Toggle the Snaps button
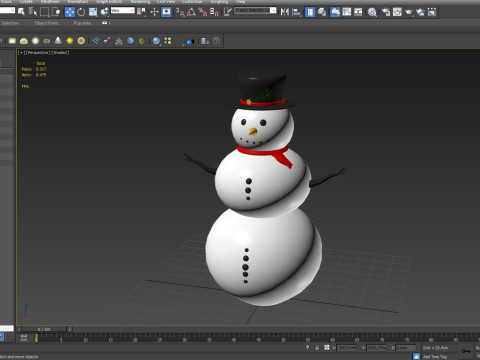 (x=180, y=12)
